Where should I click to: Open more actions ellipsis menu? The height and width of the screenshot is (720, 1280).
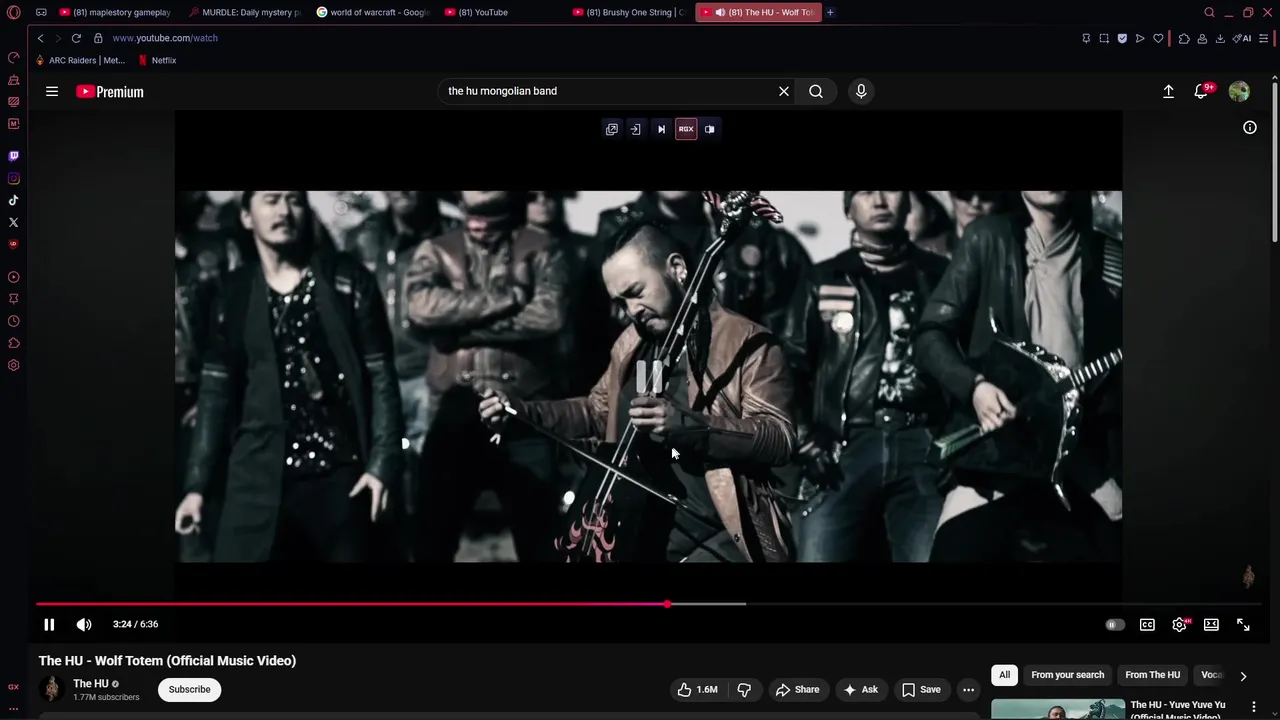968,689
